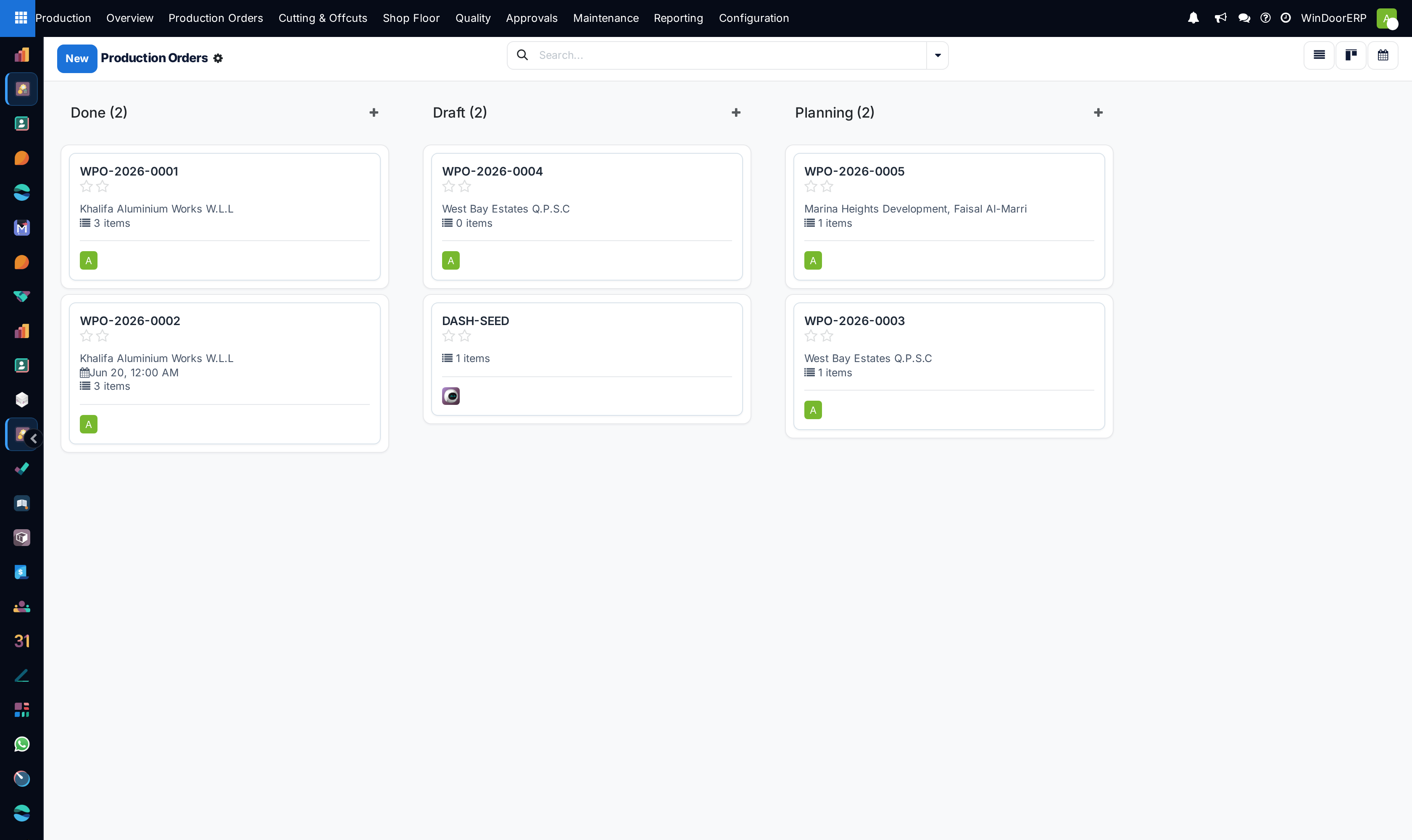The image size is (1412, 840).
Task: Click the search magnifier icon
Action: pos(522,55)
